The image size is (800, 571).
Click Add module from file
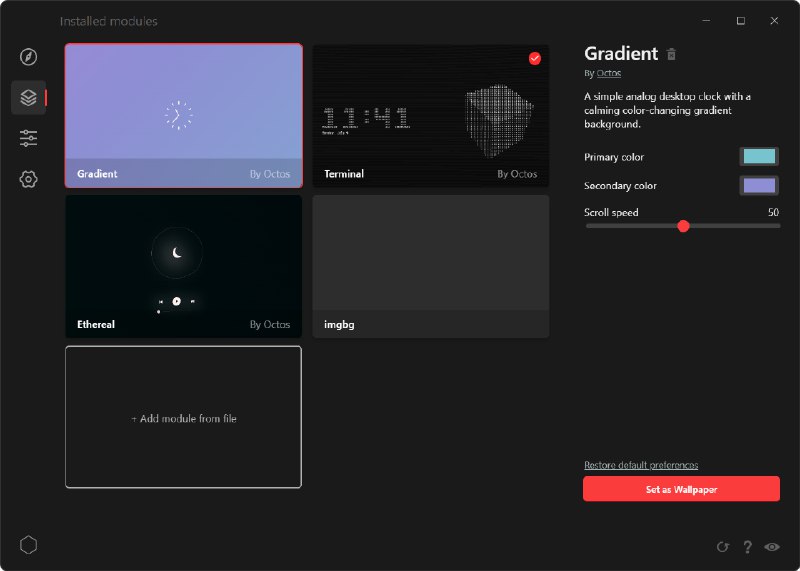click(x=183, y=418)
